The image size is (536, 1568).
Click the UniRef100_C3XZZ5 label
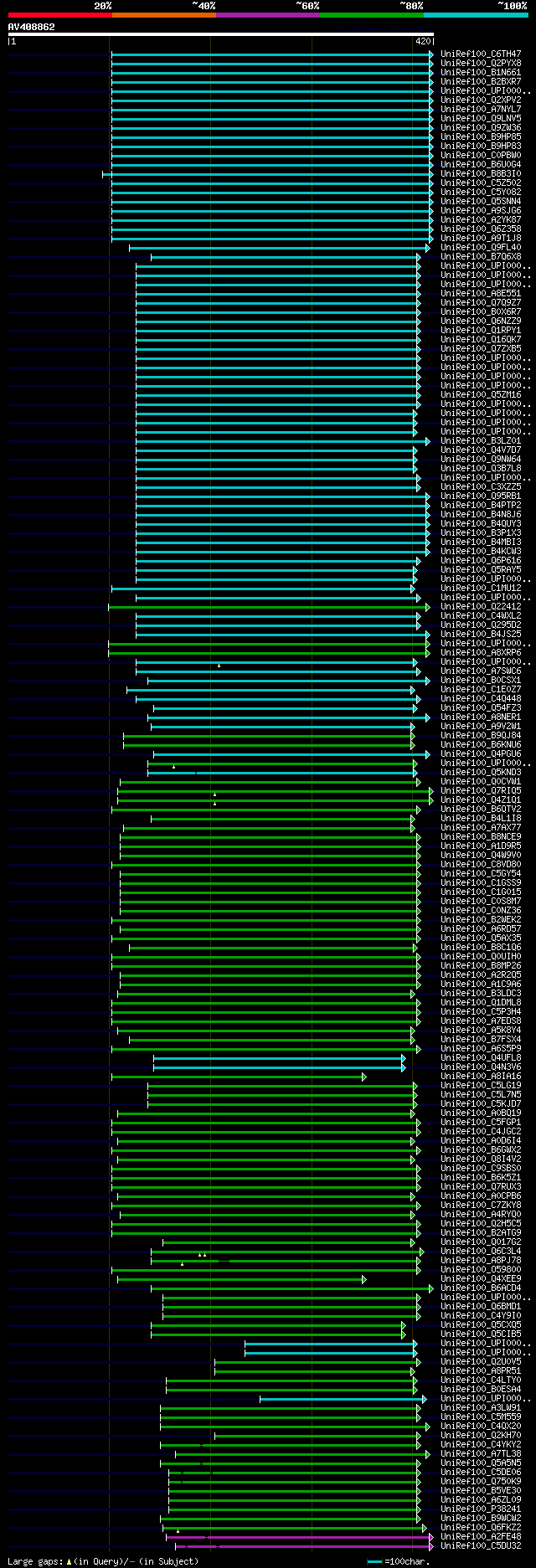[481, 487]
